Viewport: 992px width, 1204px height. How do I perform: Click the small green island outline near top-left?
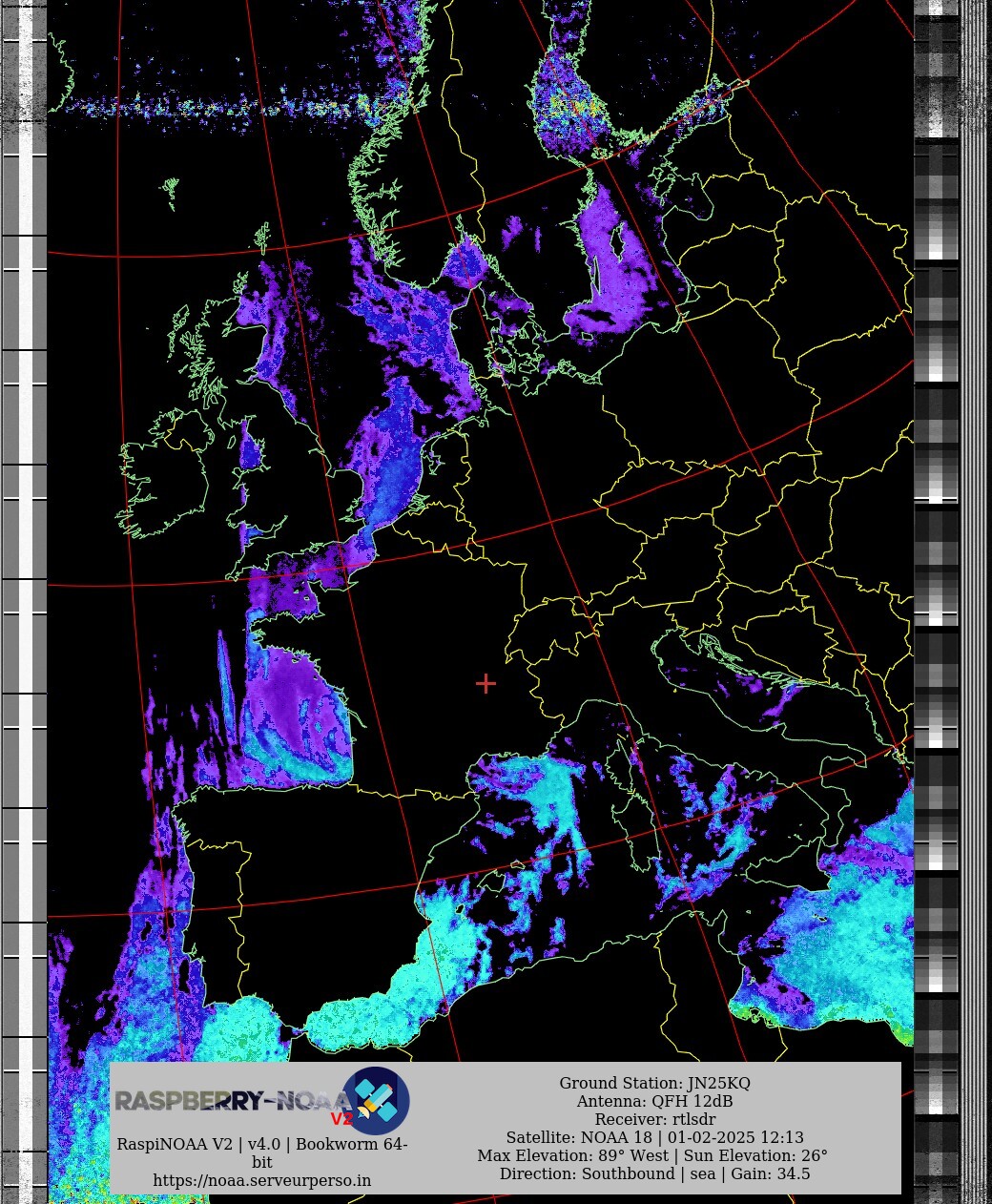(171, 191)
